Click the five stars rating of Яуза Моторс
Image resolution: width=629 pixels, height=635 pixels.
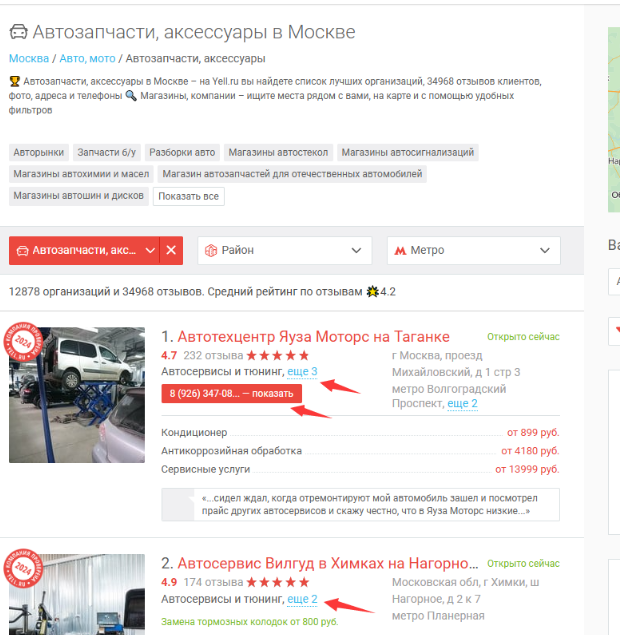pyautogui.click(x=277, y=356)
